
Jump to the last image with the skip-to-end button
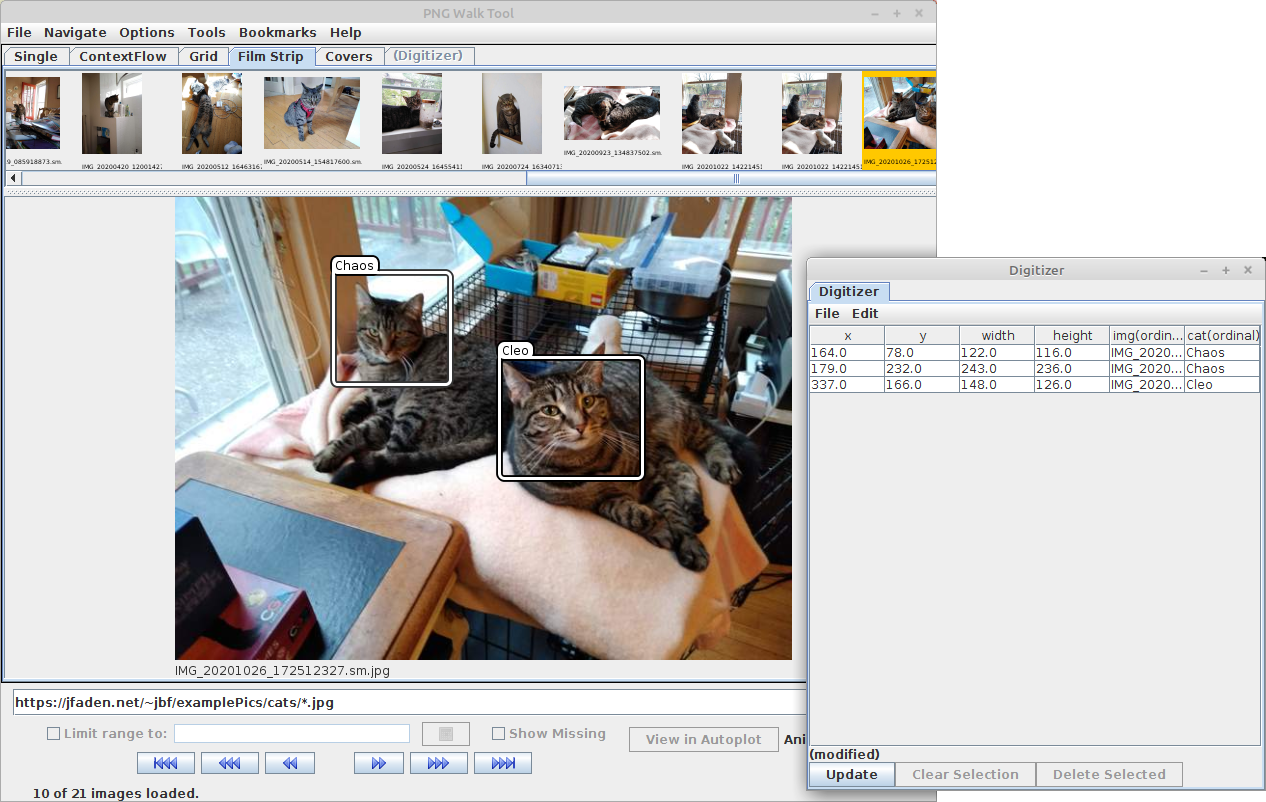pos(503,763)
